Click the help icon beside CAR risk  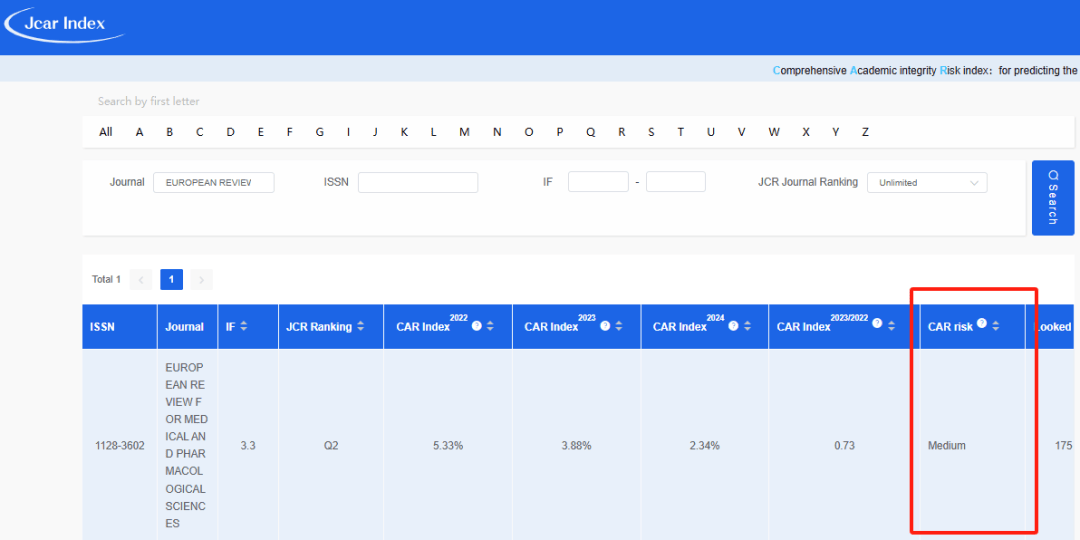982,324
